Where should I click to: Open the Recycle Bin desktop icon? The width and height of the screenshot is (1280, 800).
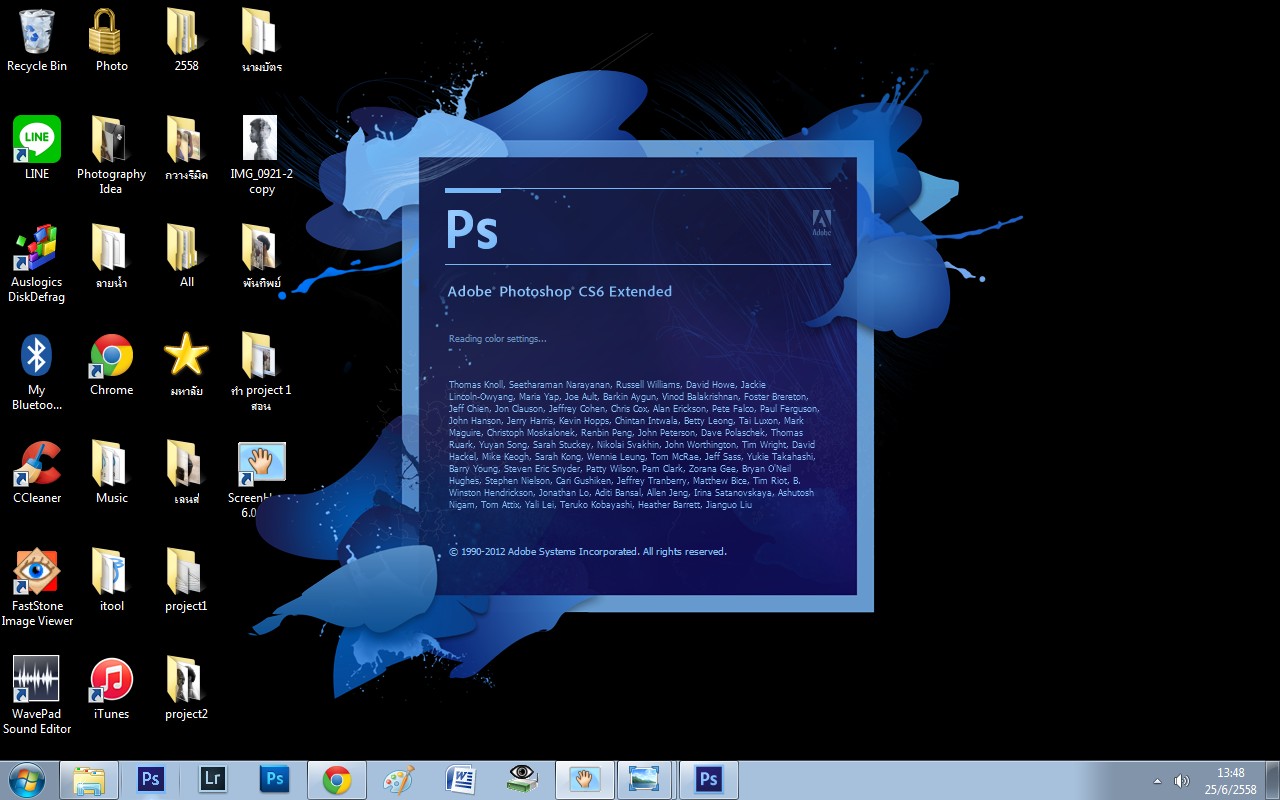pos(37,40)
